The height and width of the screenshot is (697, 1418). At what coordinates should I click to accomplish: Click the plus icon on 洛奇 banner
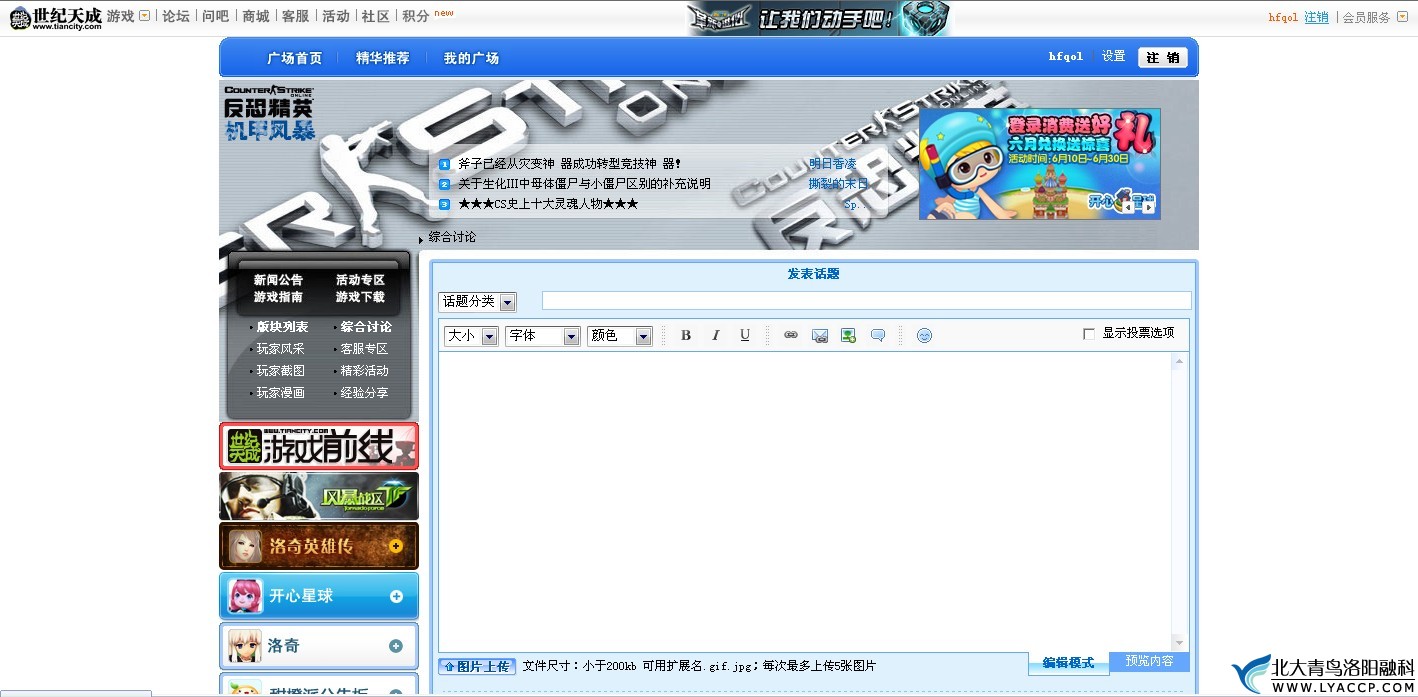point(396,646)
